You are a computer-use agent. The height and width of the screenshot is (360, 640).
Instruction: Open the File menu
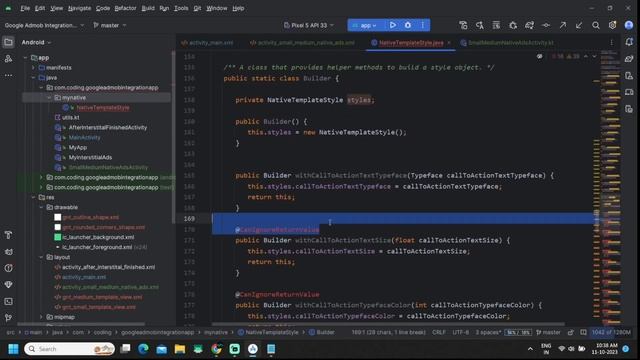point(25,8)
